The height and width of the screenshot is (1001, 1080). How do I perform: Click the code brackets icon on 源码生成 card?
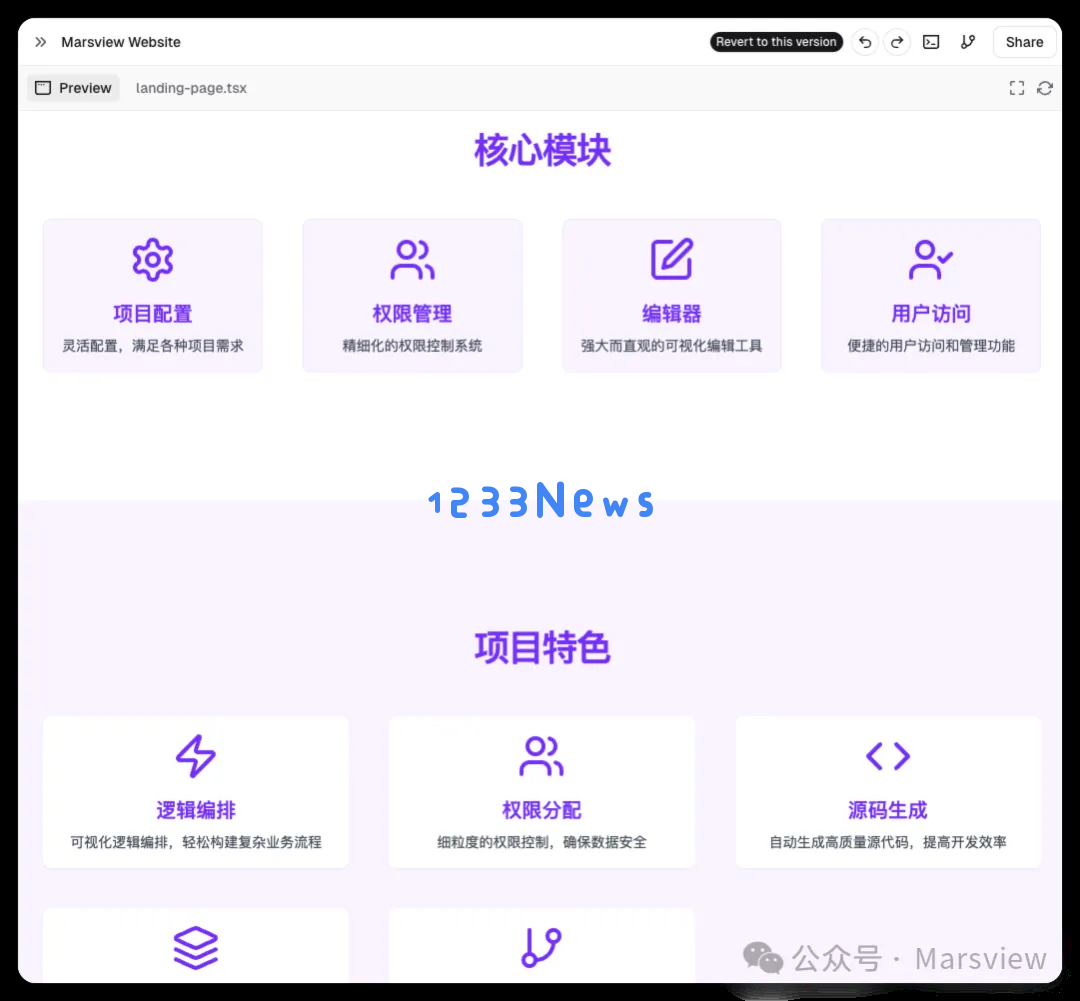coord(888,756)
